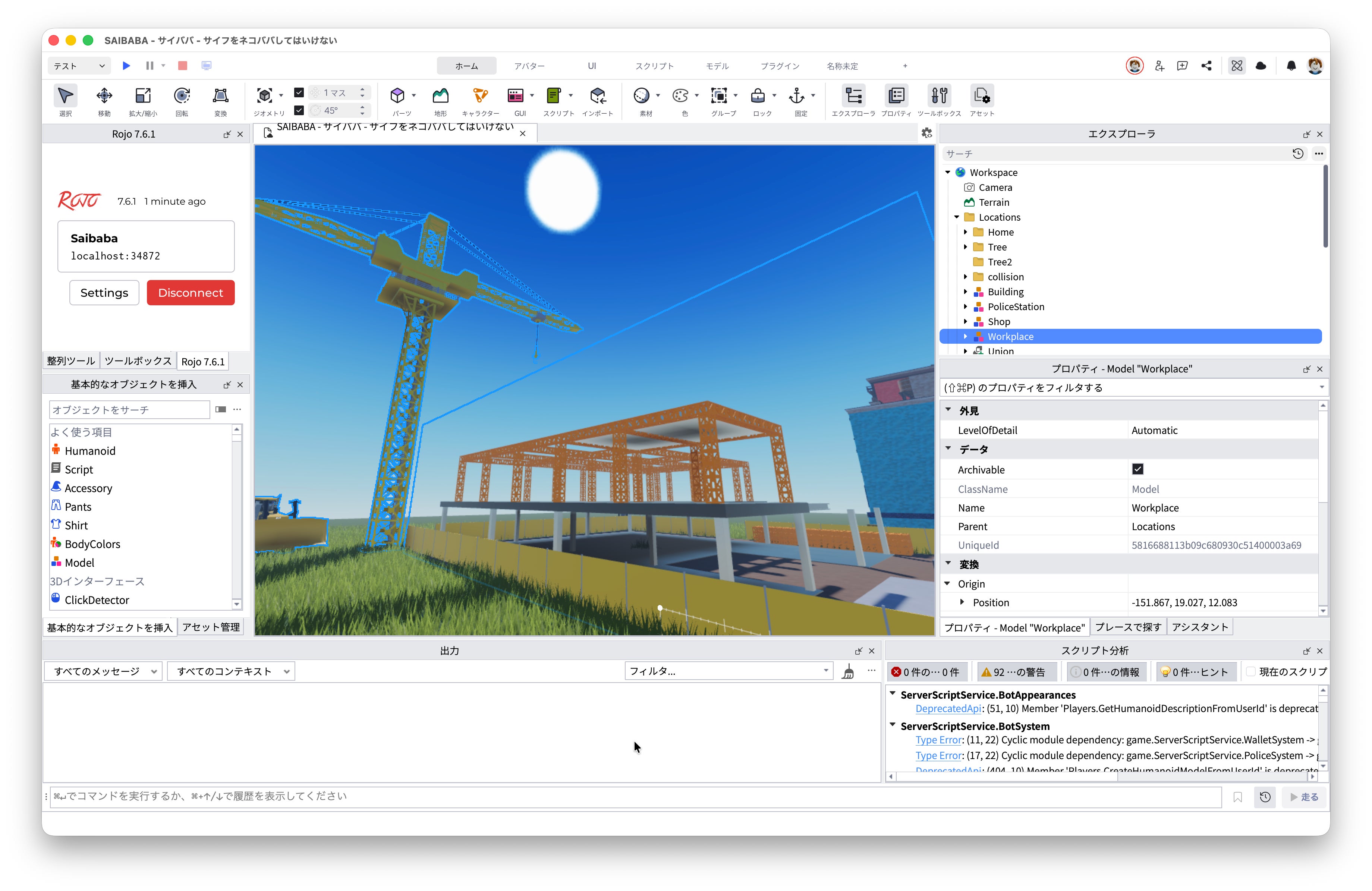Open the すべてのコンテキスト dropdown
This screenshot has height=891, width=1372.
[230, 671]
